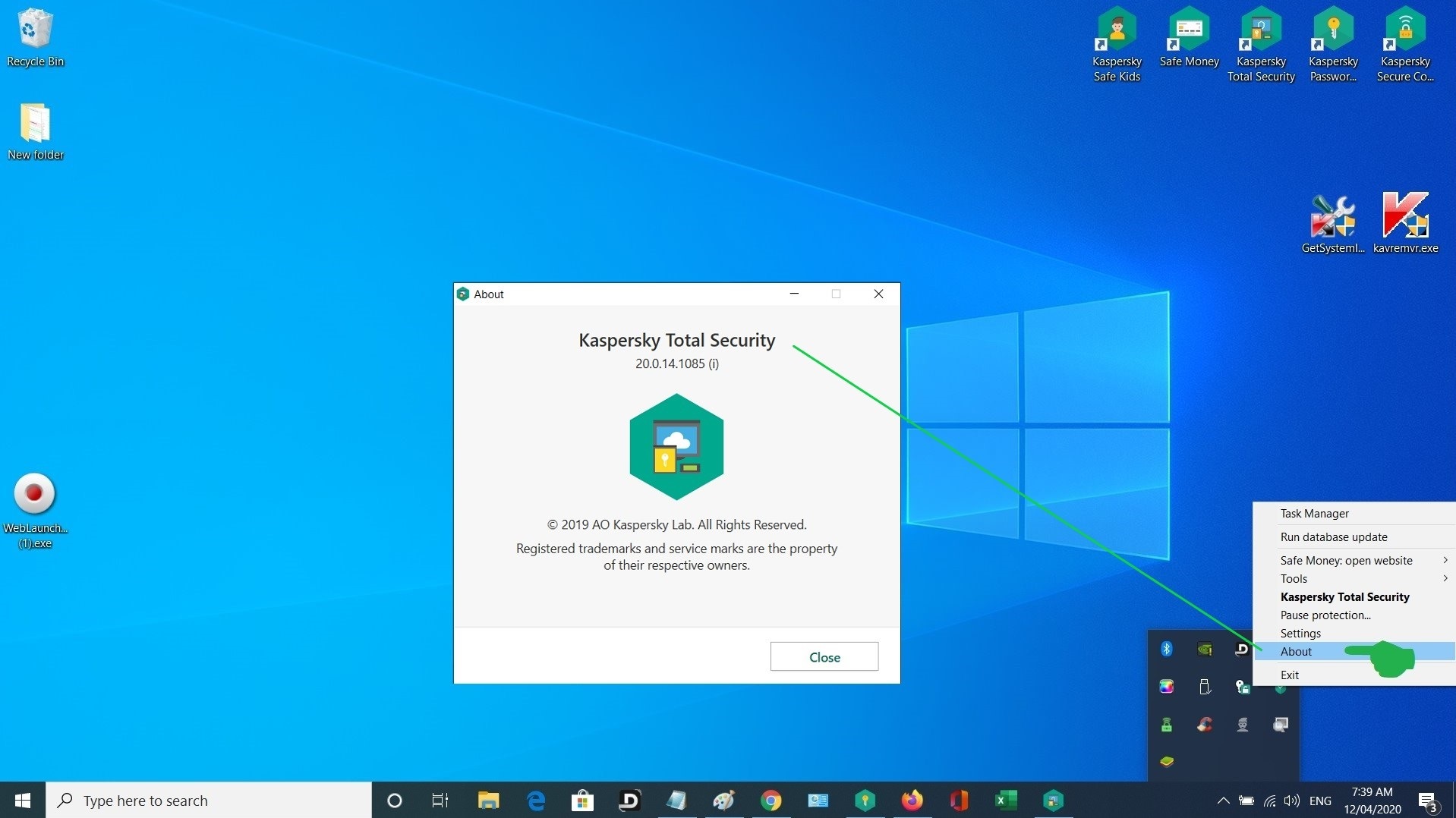
Task: Open the Wi-Fi network tray icon
Action: (x=1269, y=801)
